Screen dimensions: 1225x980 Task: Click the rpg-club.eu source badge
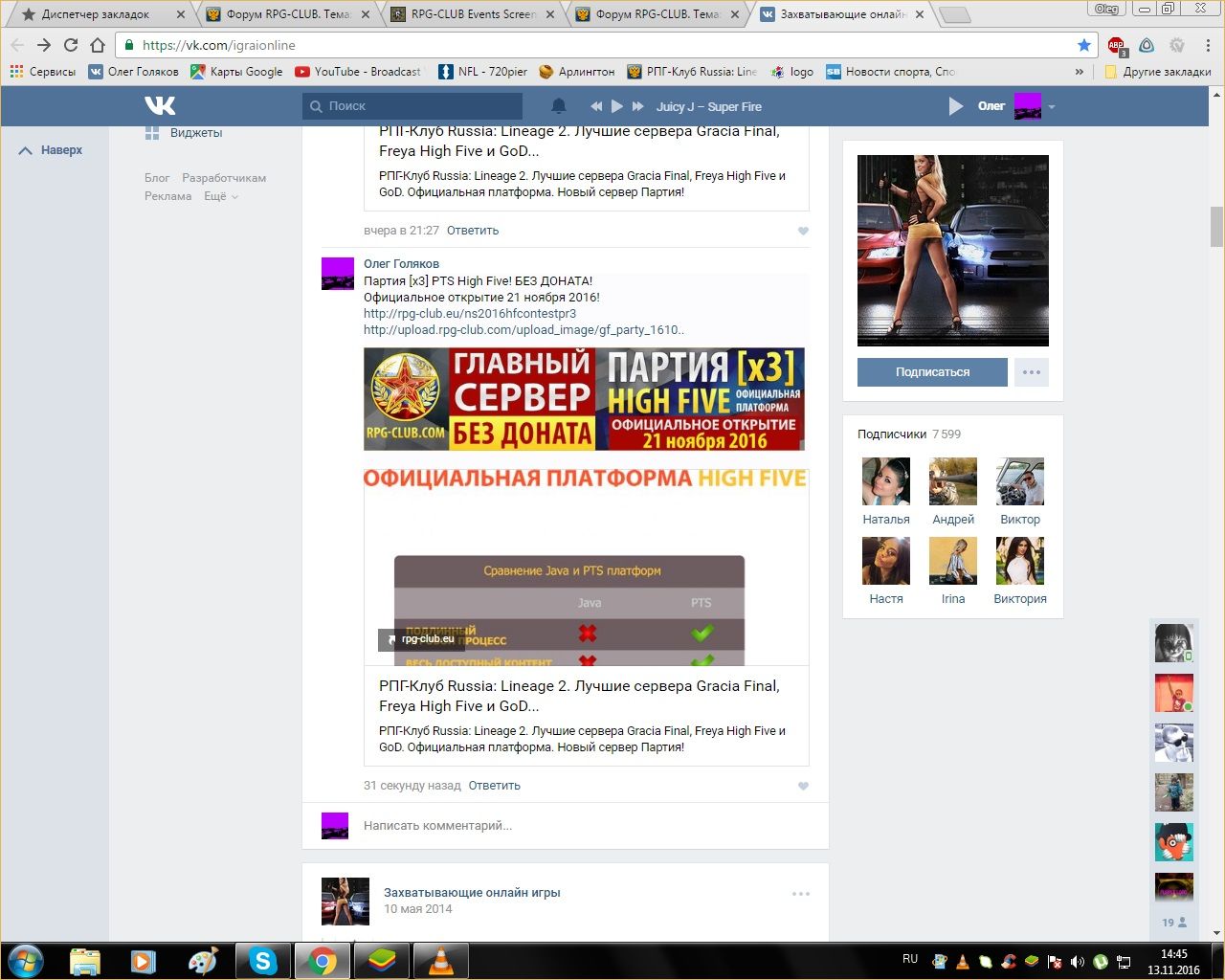click(422, 639)
